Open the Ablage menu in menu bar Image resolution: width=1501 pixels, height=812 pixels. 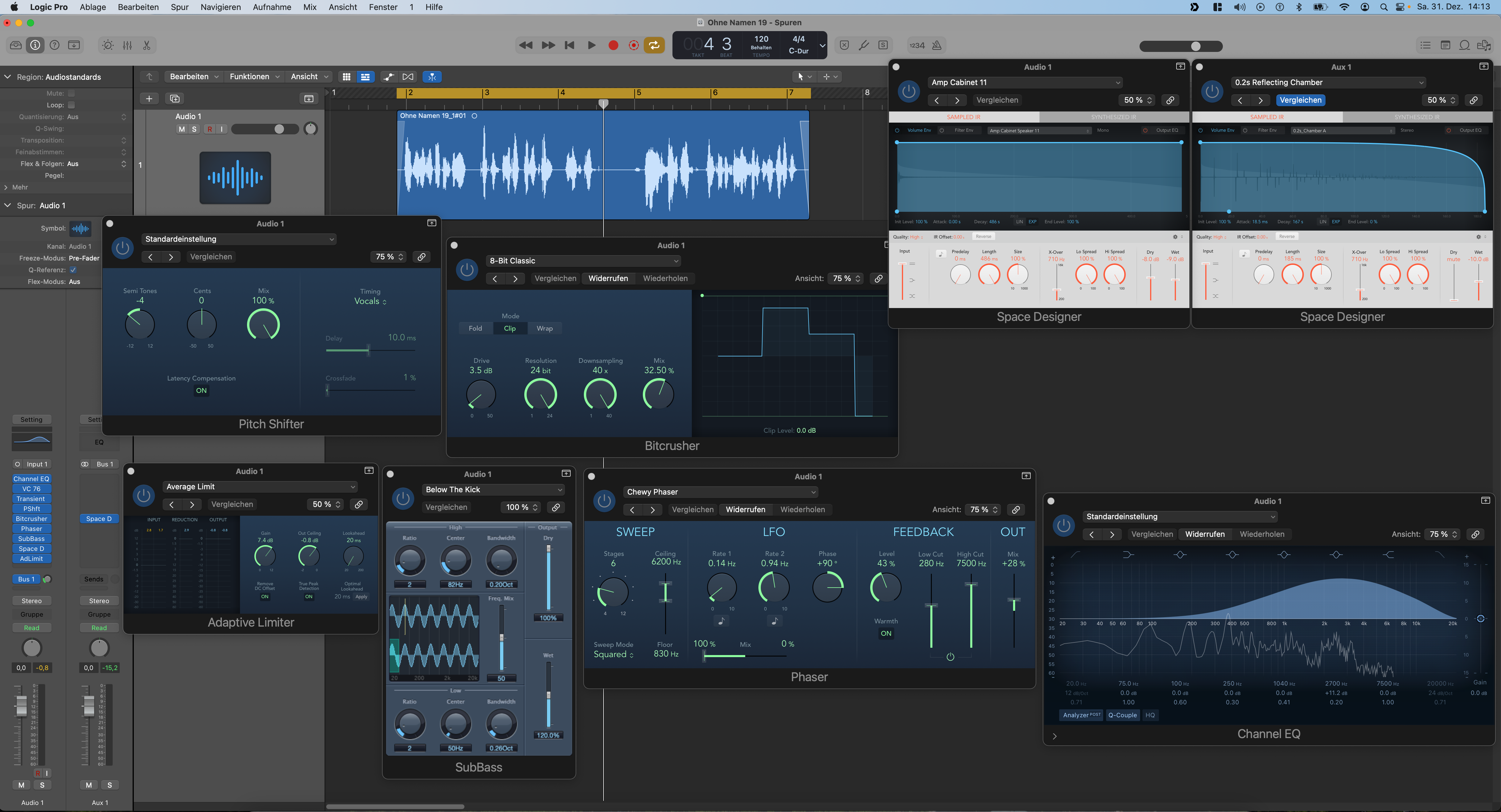[93, 7]
